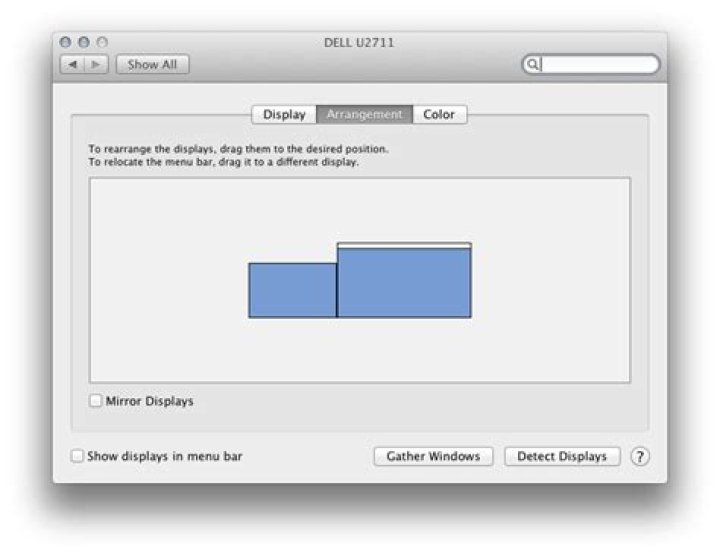Click the 'To relocate the menu bar' instruction text
720x556 pixels.
click(x=224, y=162)
